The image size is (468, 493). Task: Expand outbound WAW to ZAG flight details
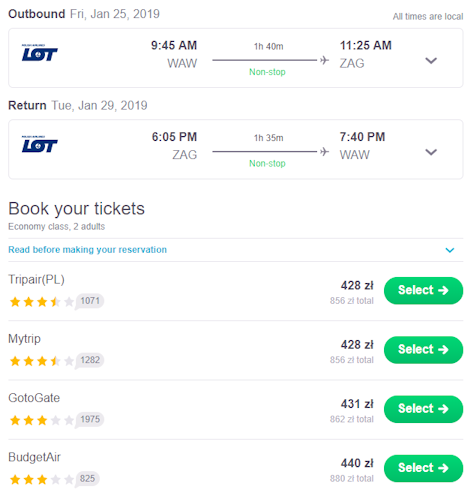click(x=431, y=61)
